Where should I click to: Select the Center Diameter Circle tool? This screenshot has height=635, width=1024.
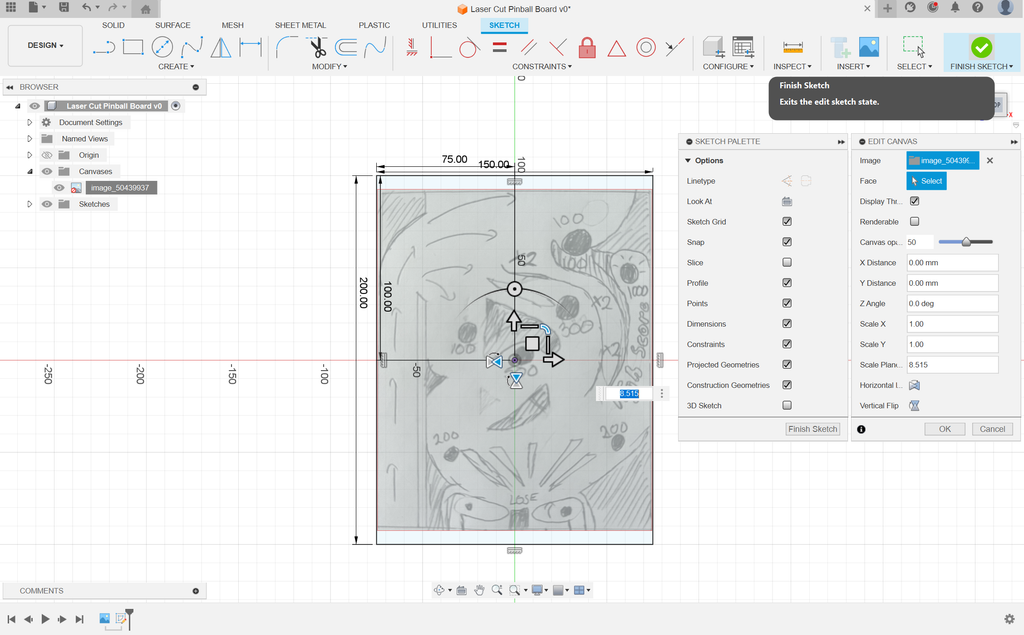point(162,48)
